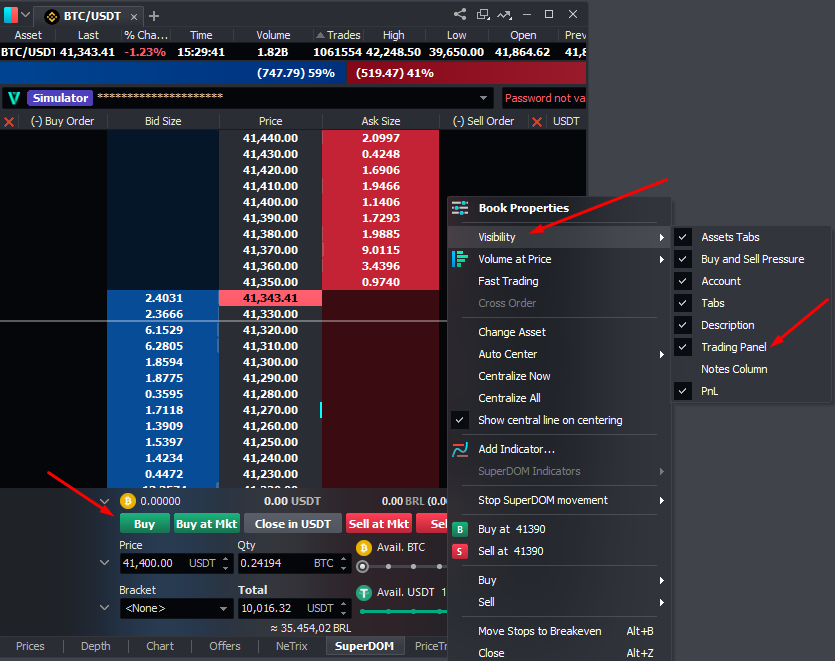Open the account selector dropdown
Image resolution: width=835 pixels, height=661 pixels.
point(484,98)
